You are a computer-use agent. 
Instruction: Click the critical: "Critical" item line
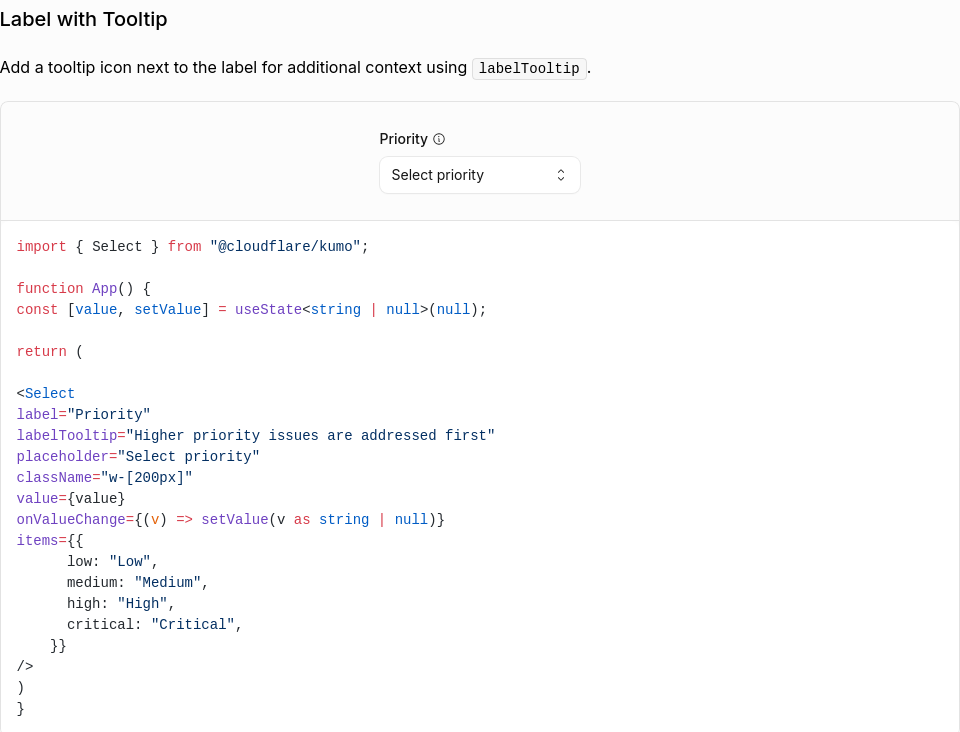click(154, 624)
